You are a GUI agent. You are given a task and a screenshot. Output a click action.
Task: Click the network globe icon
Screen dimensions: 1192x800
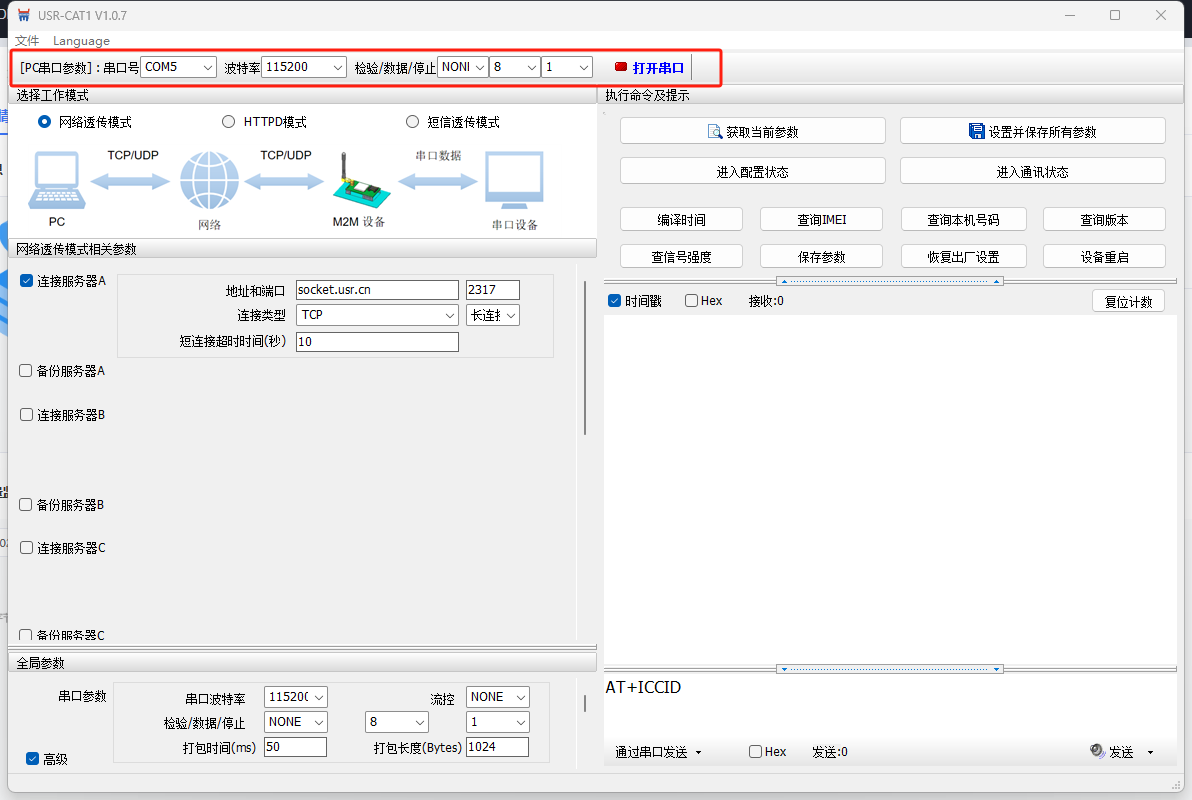coord(210,181)
